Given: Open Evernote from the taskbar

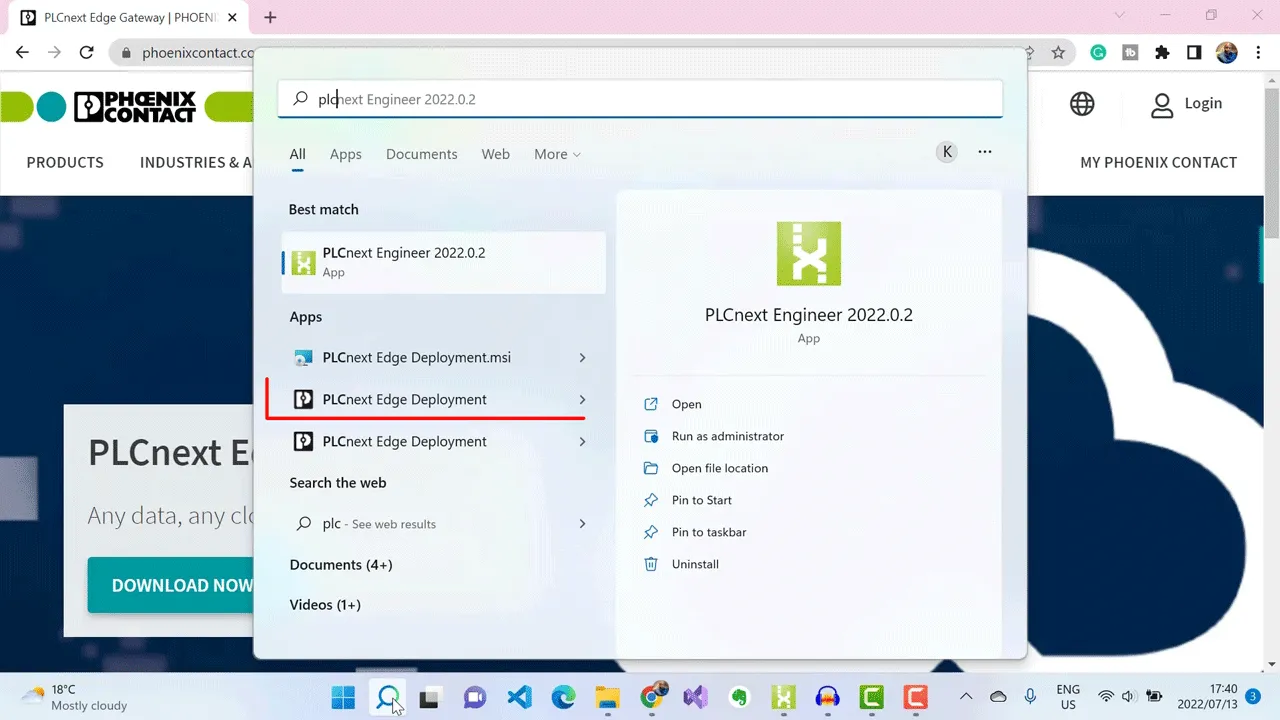Looking at the screenshot, I should (x=740, y=697).
